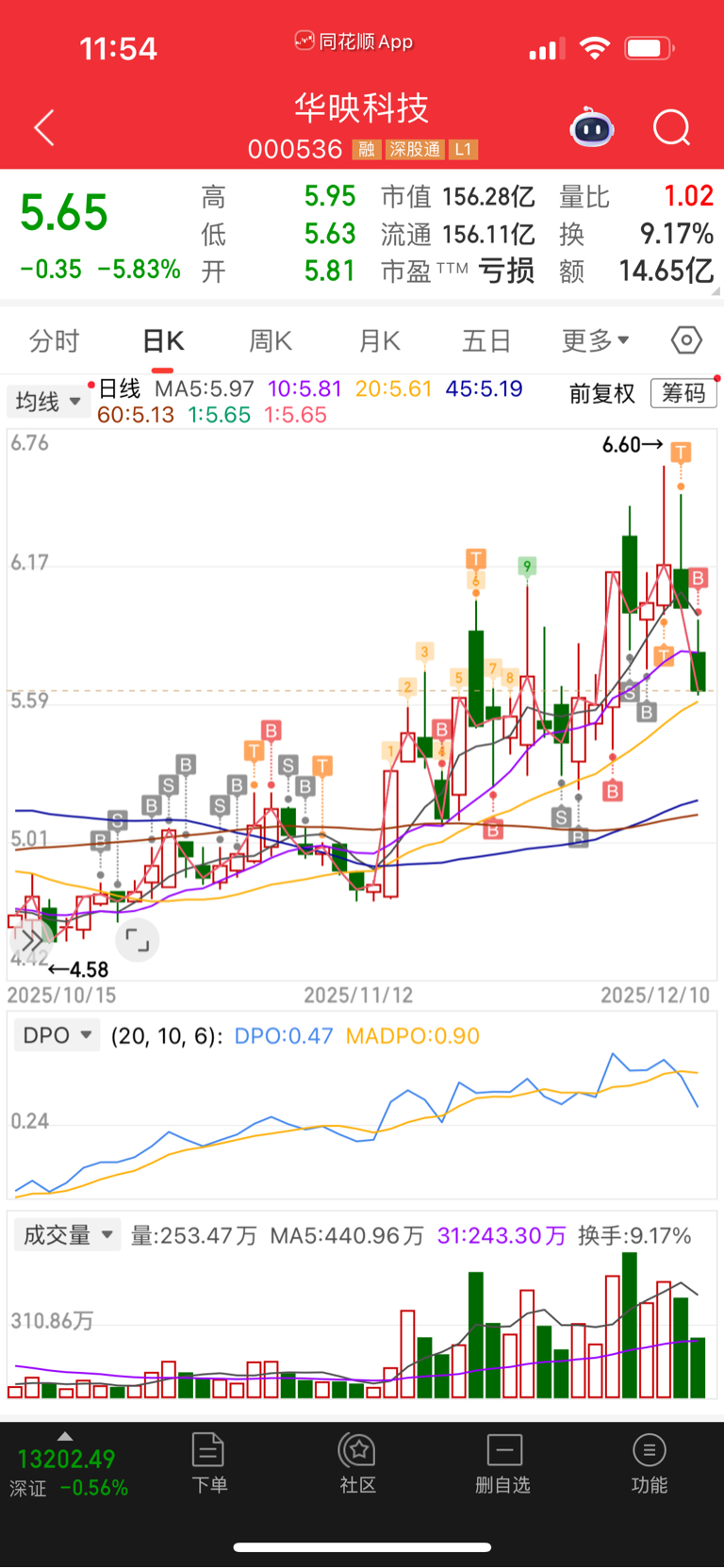
Task: Tap the L1 level tag
Action: [463, 150]
